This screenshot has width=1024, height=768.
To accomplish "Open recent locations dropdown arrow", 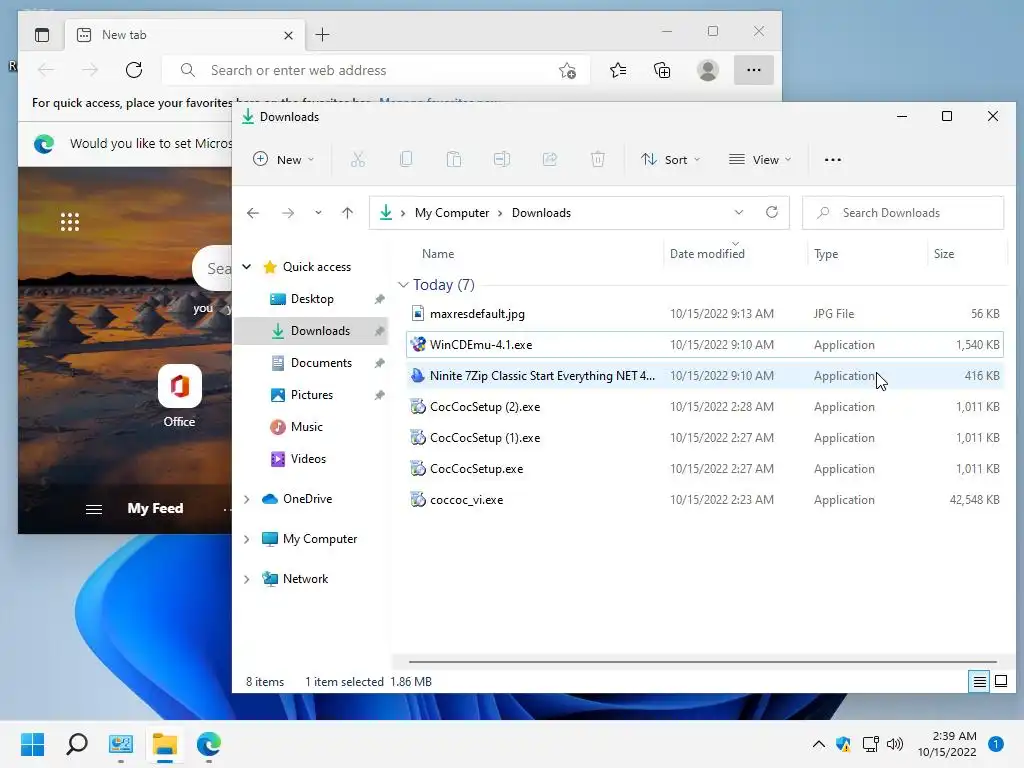I will 318,213.
